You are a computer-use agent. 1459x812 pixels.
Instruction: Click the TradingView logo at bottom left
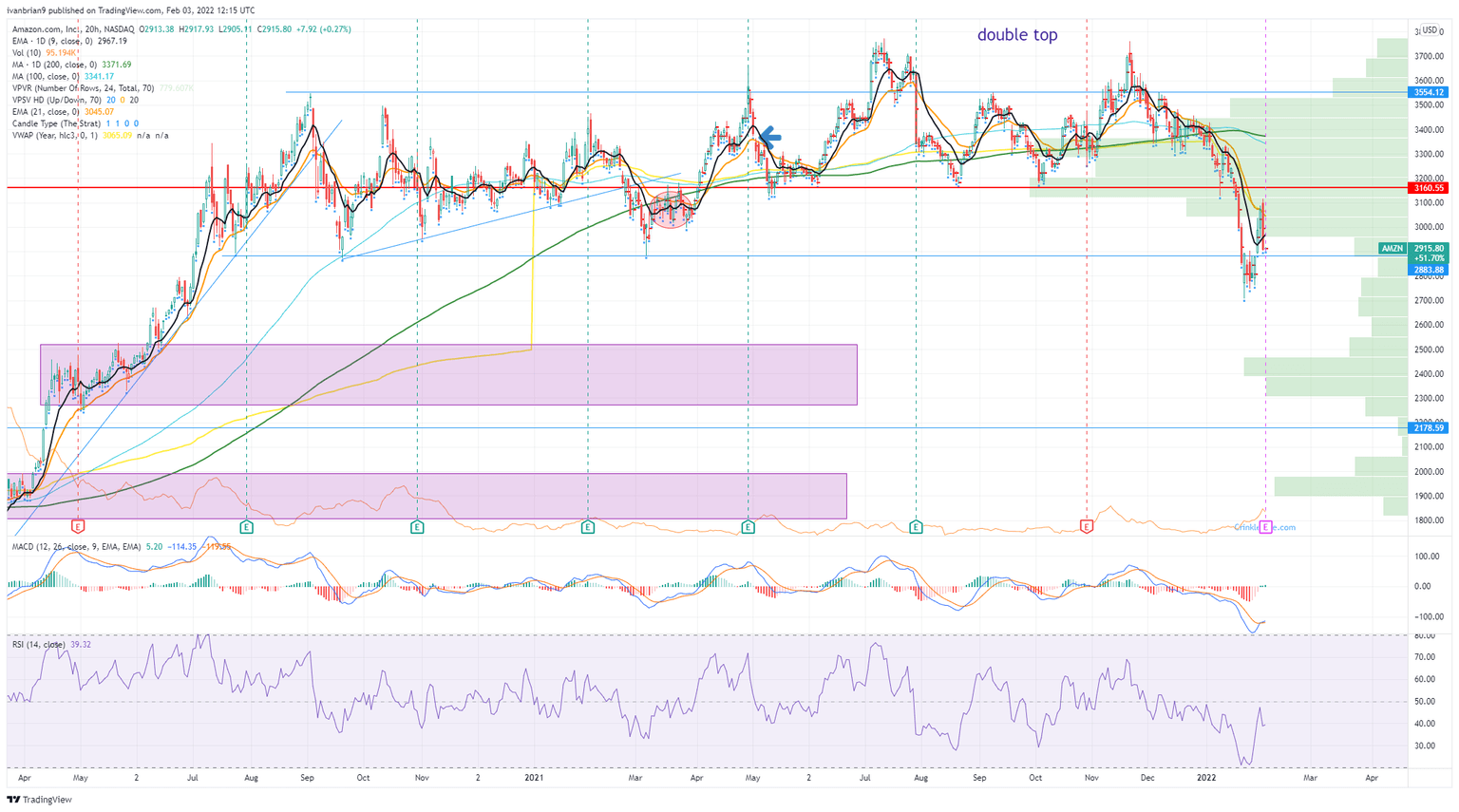[x=40, y=800]
